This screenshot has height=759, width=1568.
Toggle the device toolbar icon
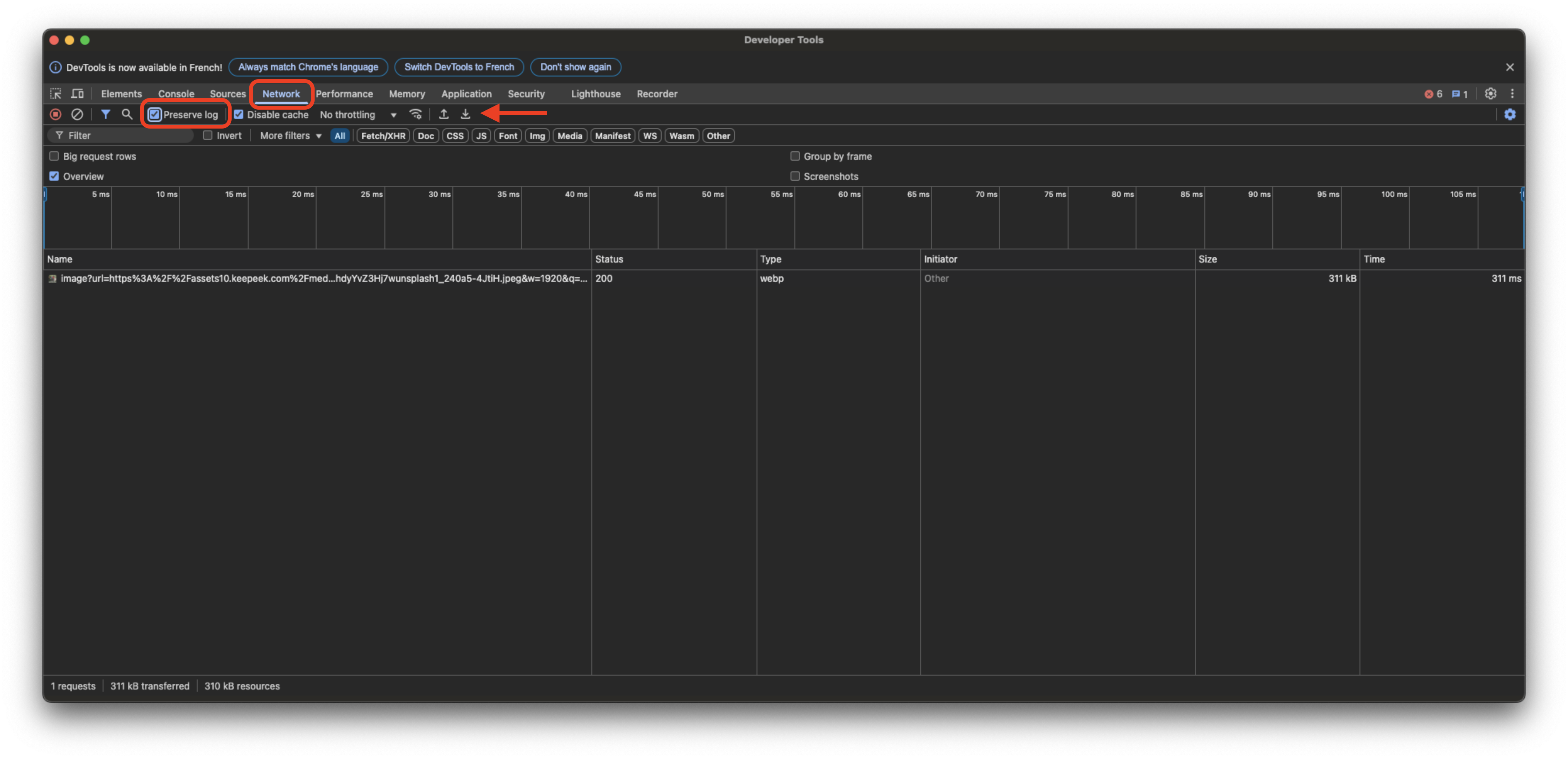pos(77,94)
